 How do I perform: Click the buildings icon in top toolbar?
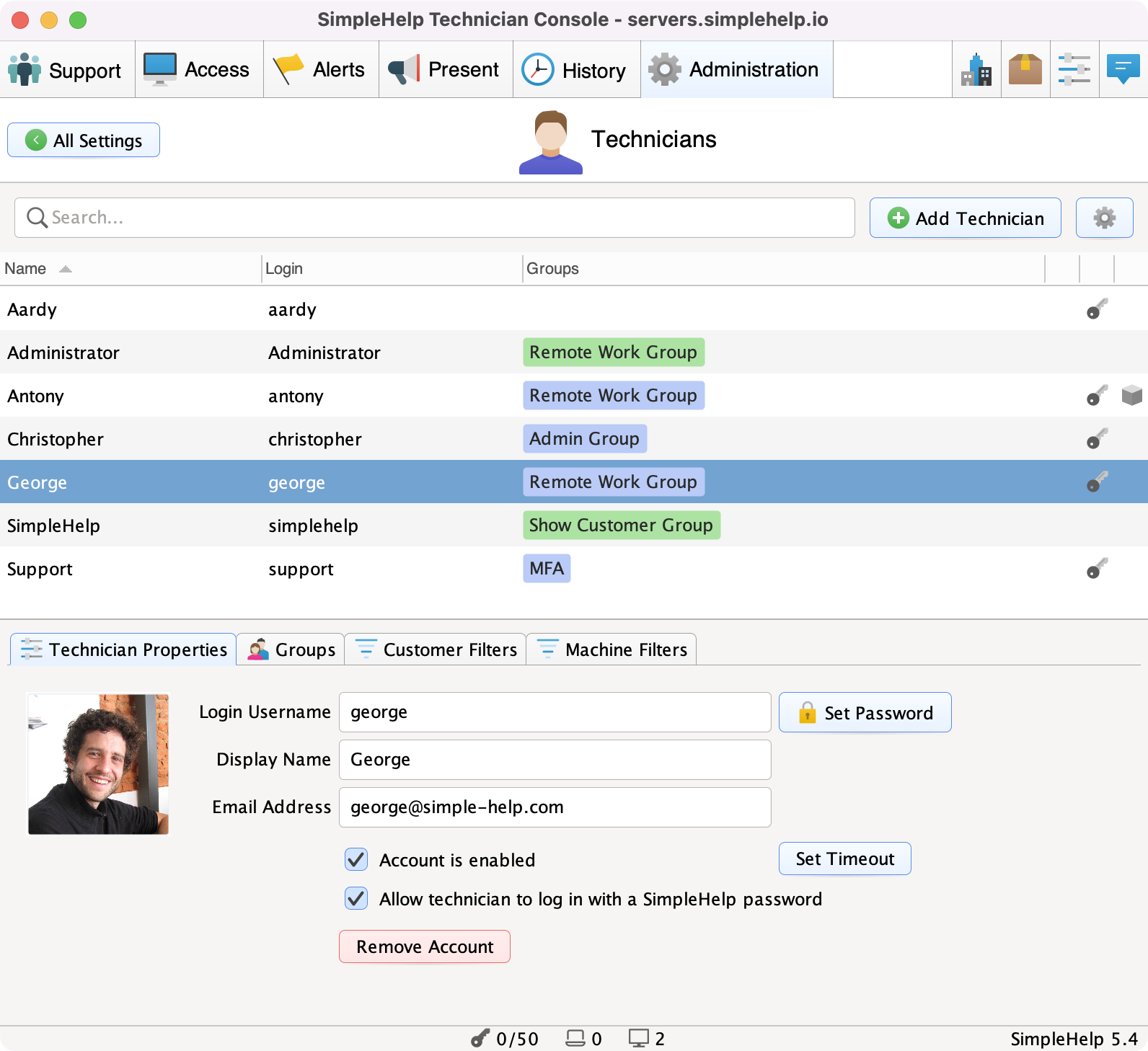976,70
